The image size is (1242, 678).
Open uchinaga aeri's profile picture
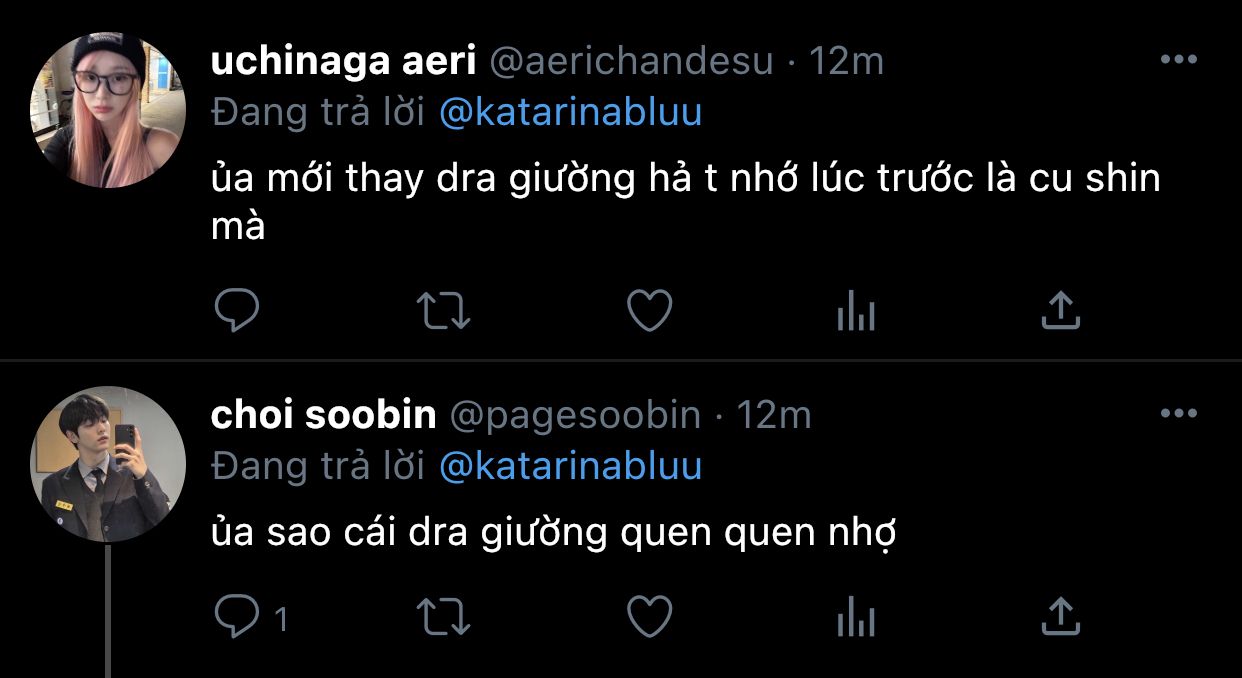(x=109, y=109)
